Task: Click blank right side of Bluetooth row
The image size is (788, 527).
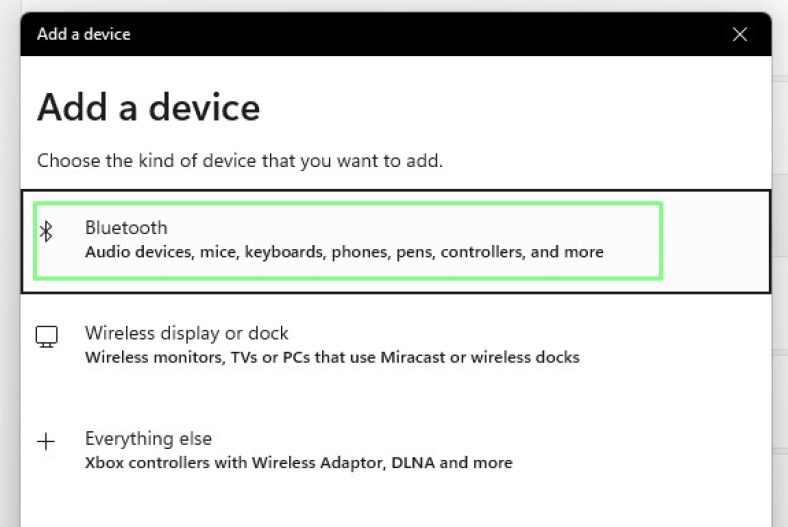Action: [715, 240]
